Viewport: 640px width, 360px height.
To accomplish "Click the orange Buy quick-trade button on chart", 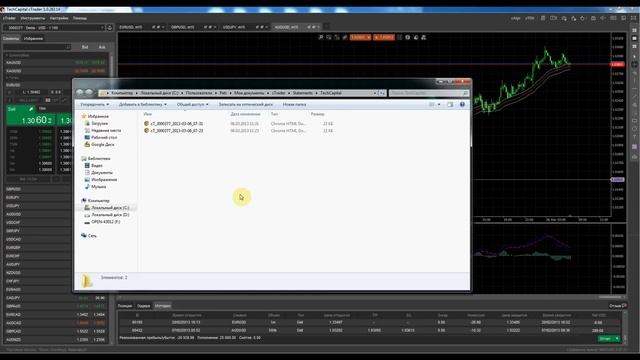I will tap(384, 37).
